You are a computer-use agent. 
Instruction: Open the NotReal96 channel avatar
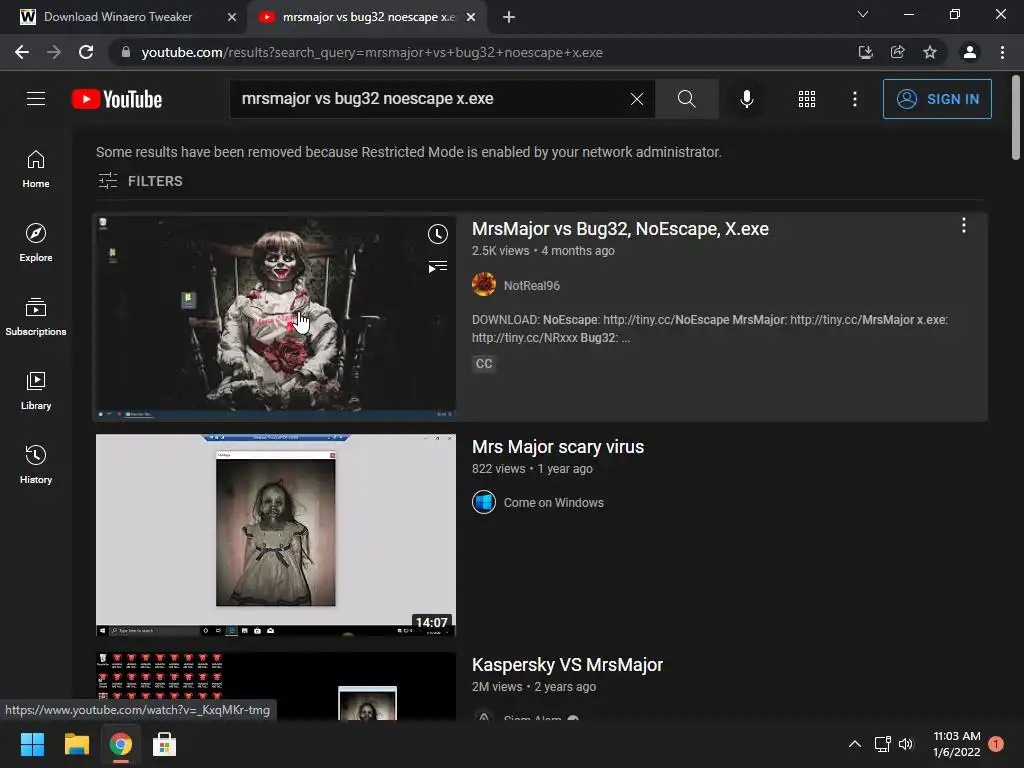coord(483,285)
